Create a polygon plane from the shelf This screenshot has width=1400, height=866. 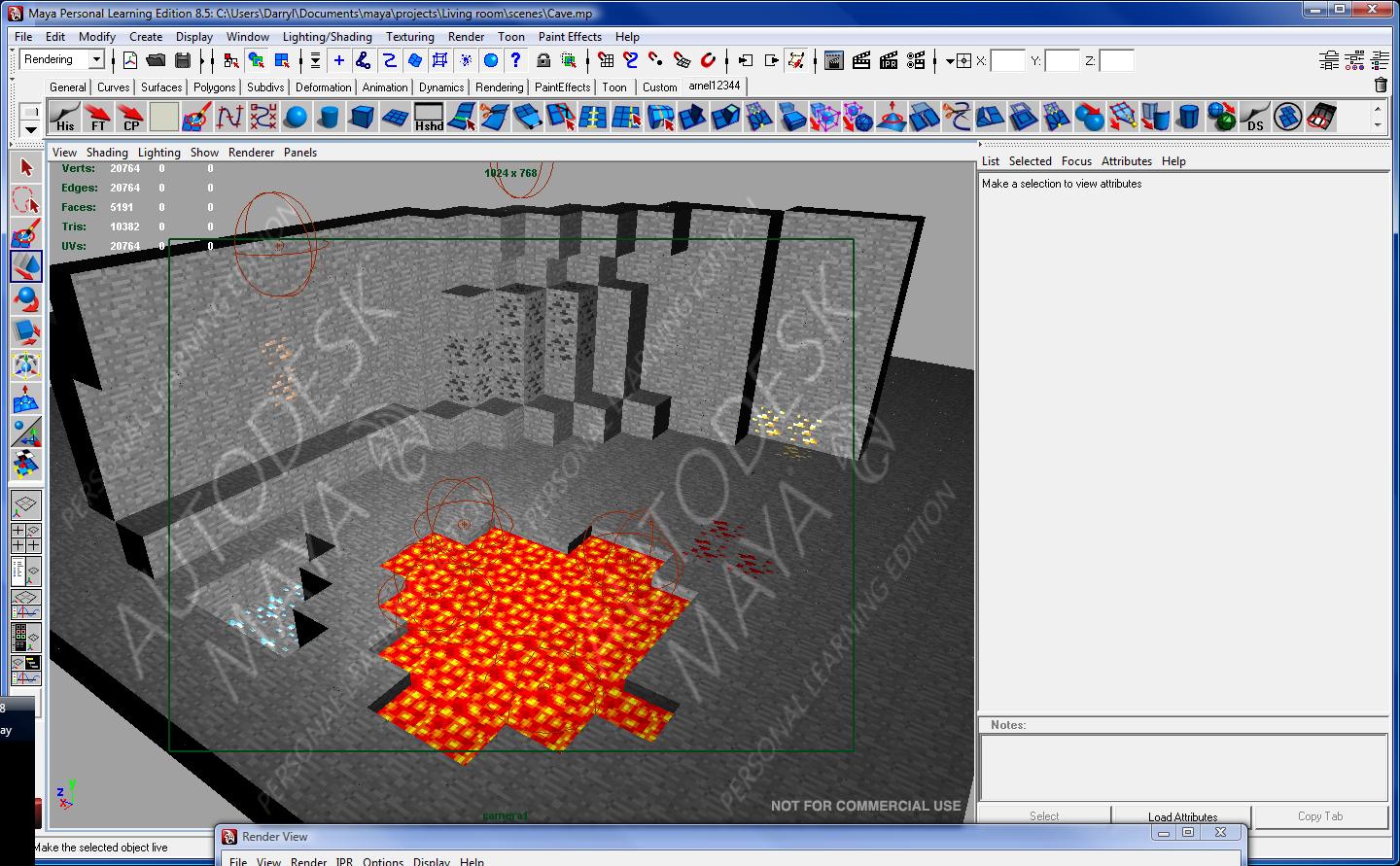click(x=396, y=118)
